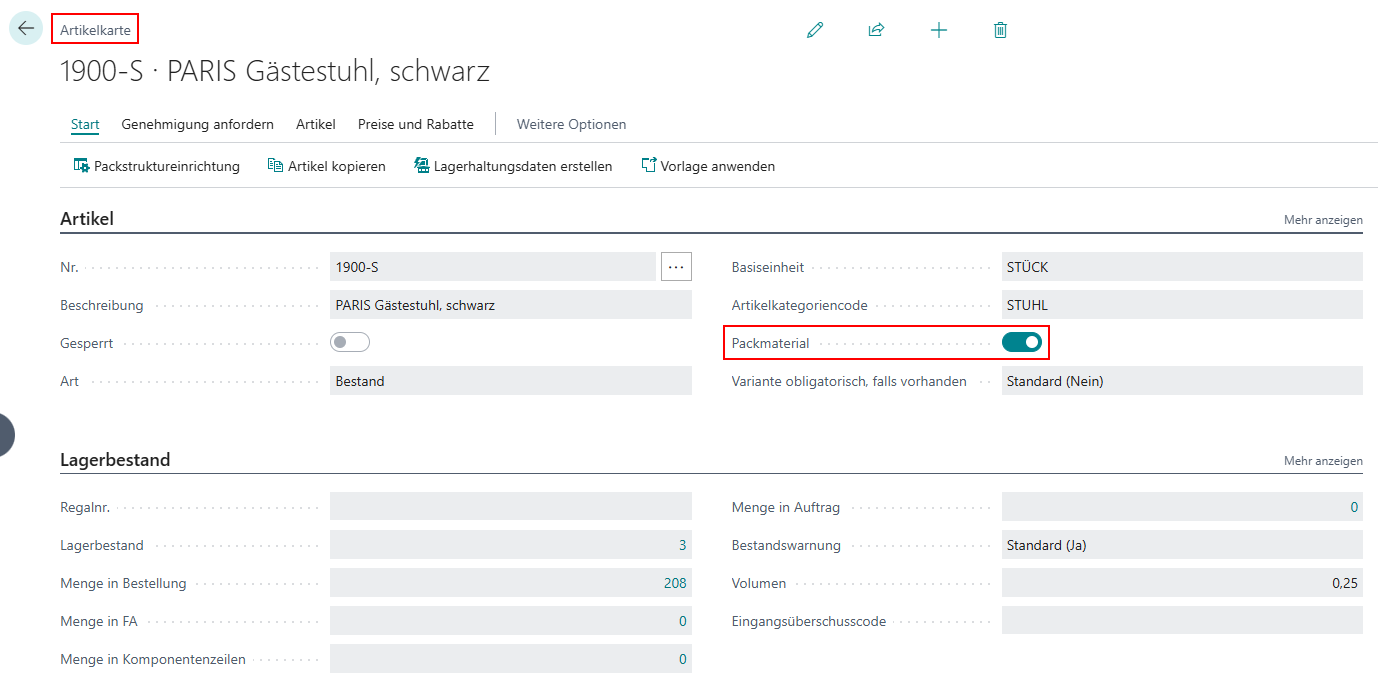Click the Artikelkarte page caption
Image resolution: width=1378 pixels, height=700 pixels.
[x=95, y=30]
